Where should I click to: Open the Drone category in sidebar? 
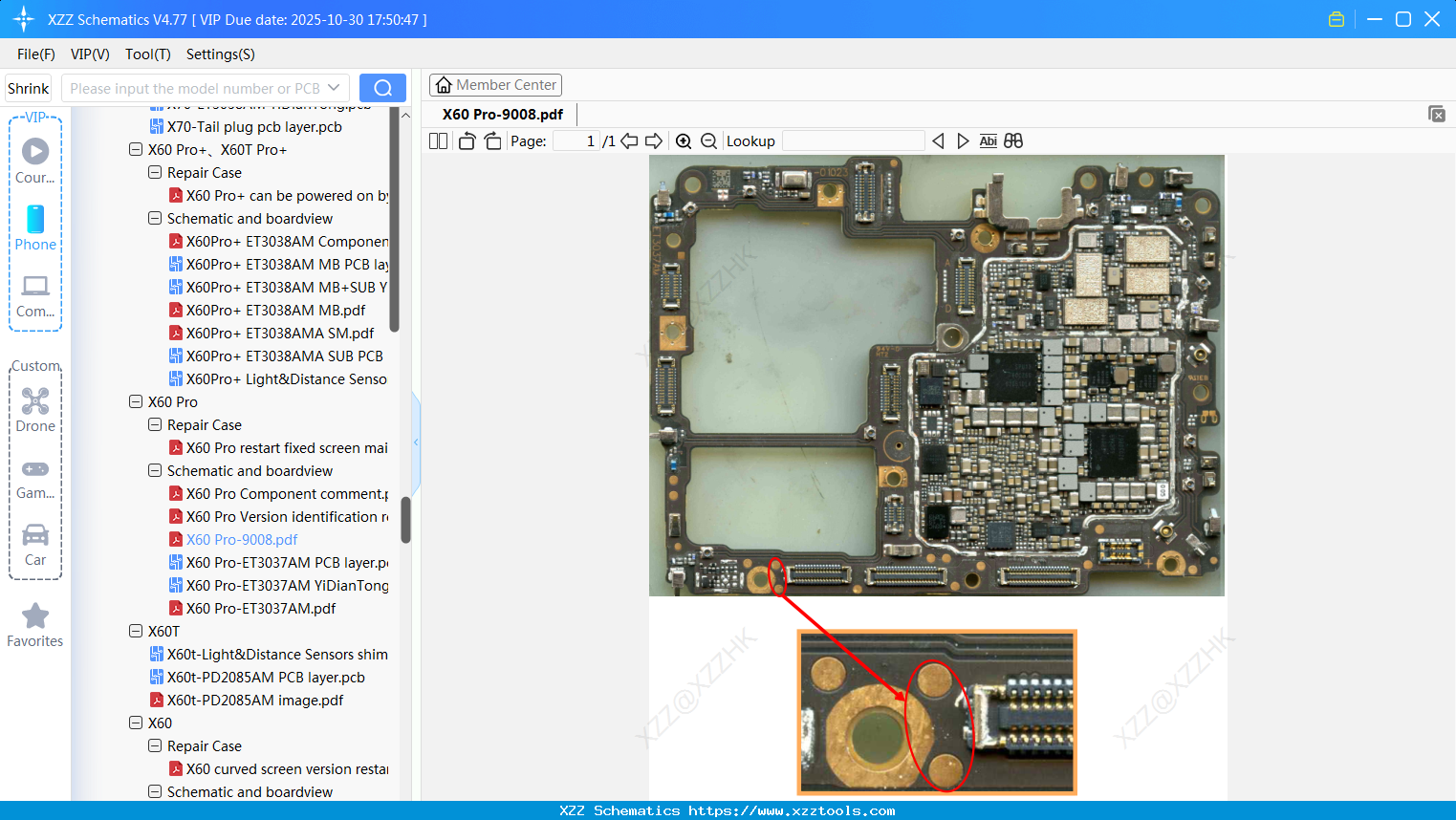point(35,410)
